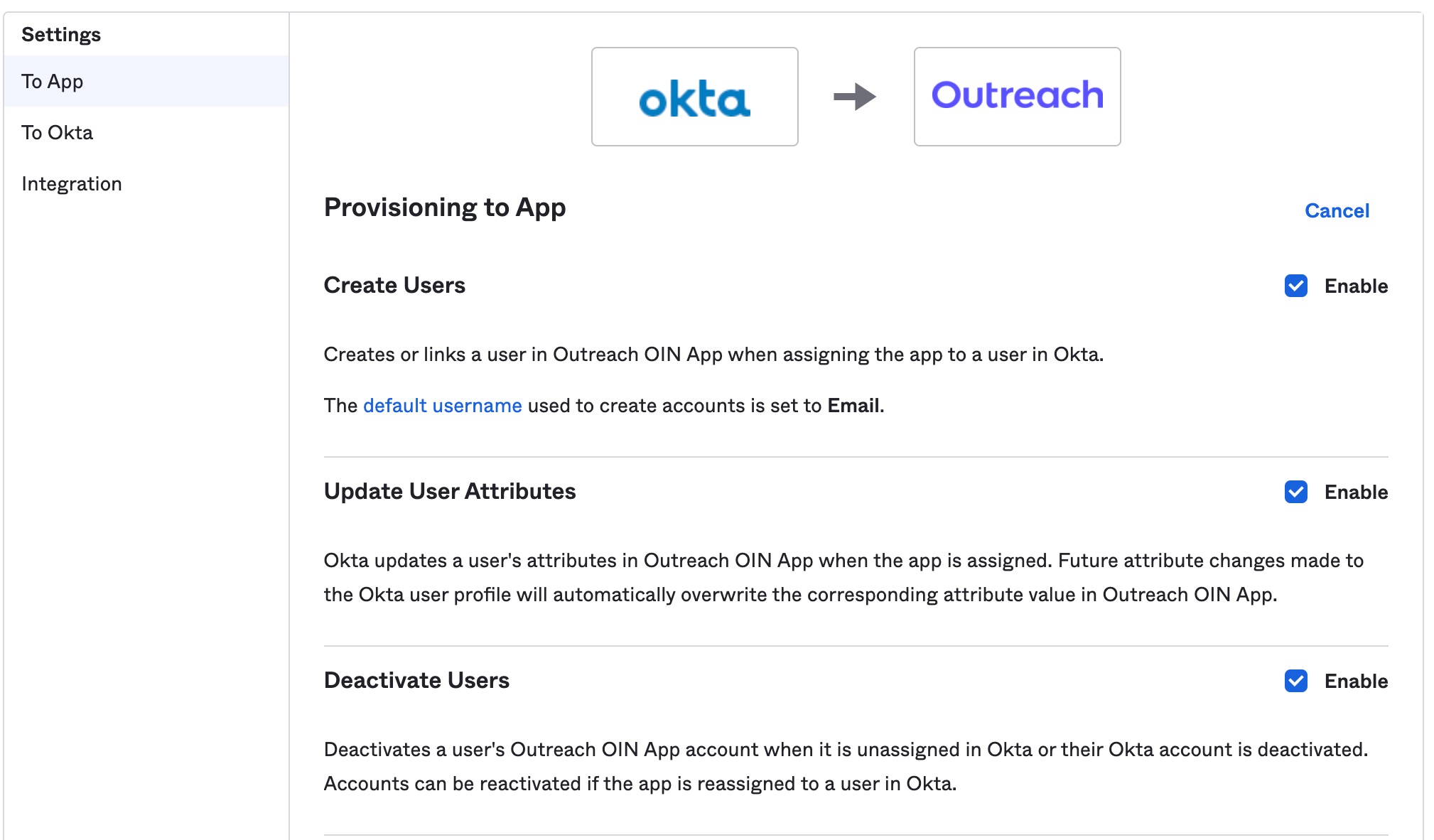Click the Update User Attributes section title

coord(450,491)
